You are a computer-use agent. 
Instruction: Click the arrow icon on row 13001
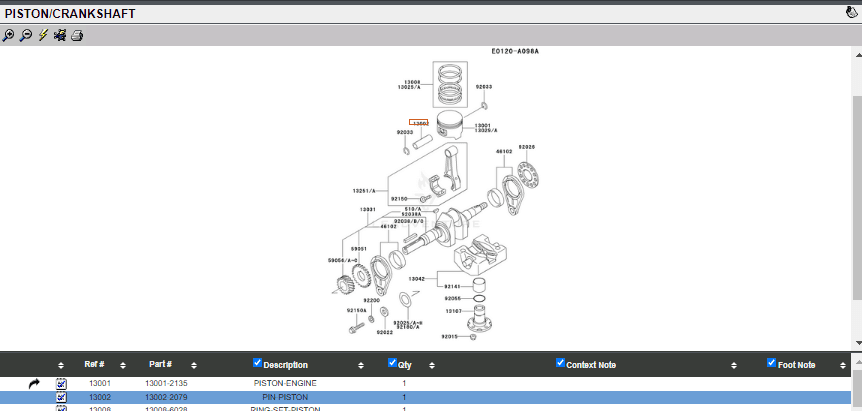(34, 383)
